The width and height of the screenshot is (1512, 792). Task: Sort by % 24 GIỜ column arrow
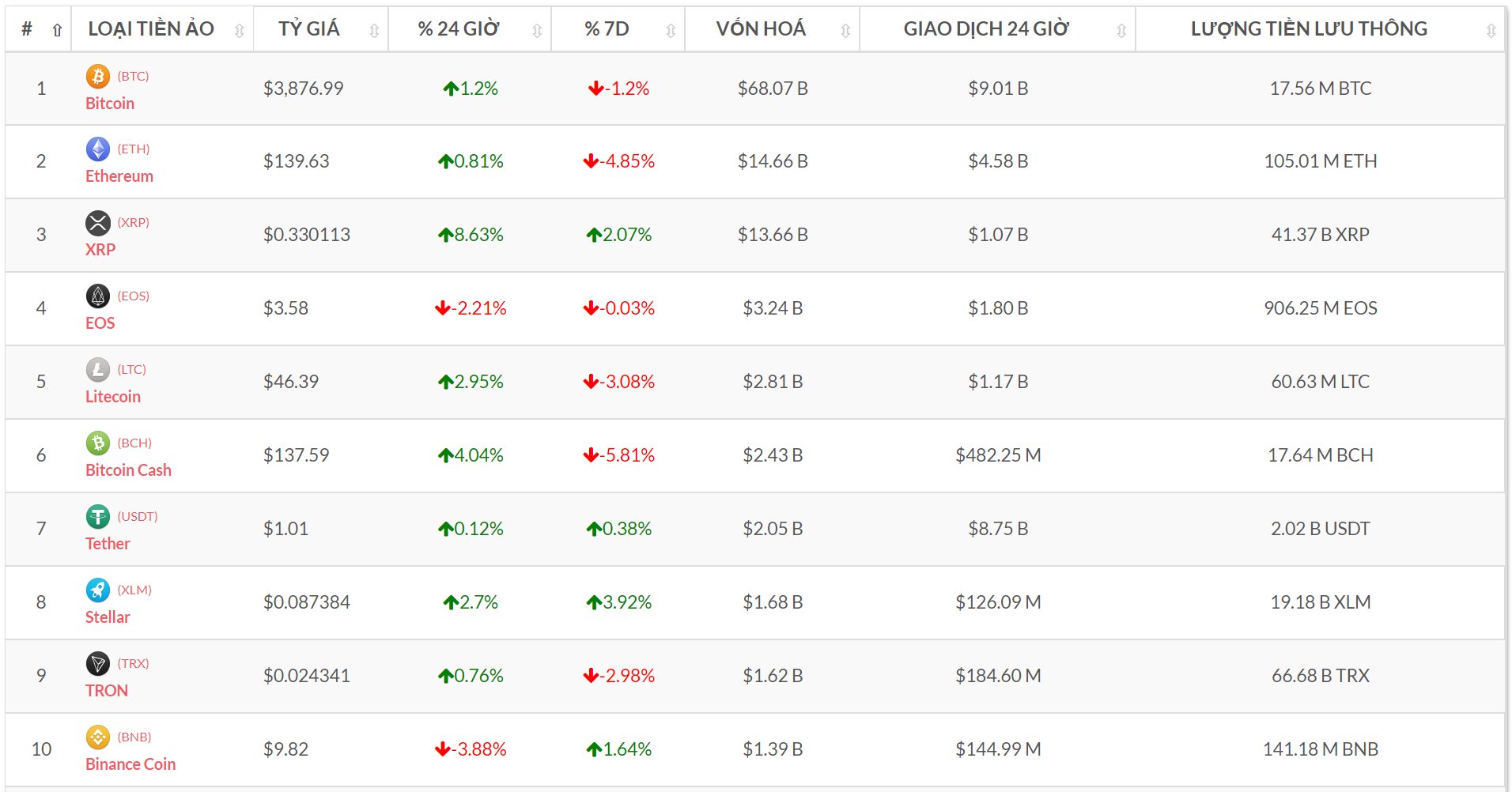[537, 30]
